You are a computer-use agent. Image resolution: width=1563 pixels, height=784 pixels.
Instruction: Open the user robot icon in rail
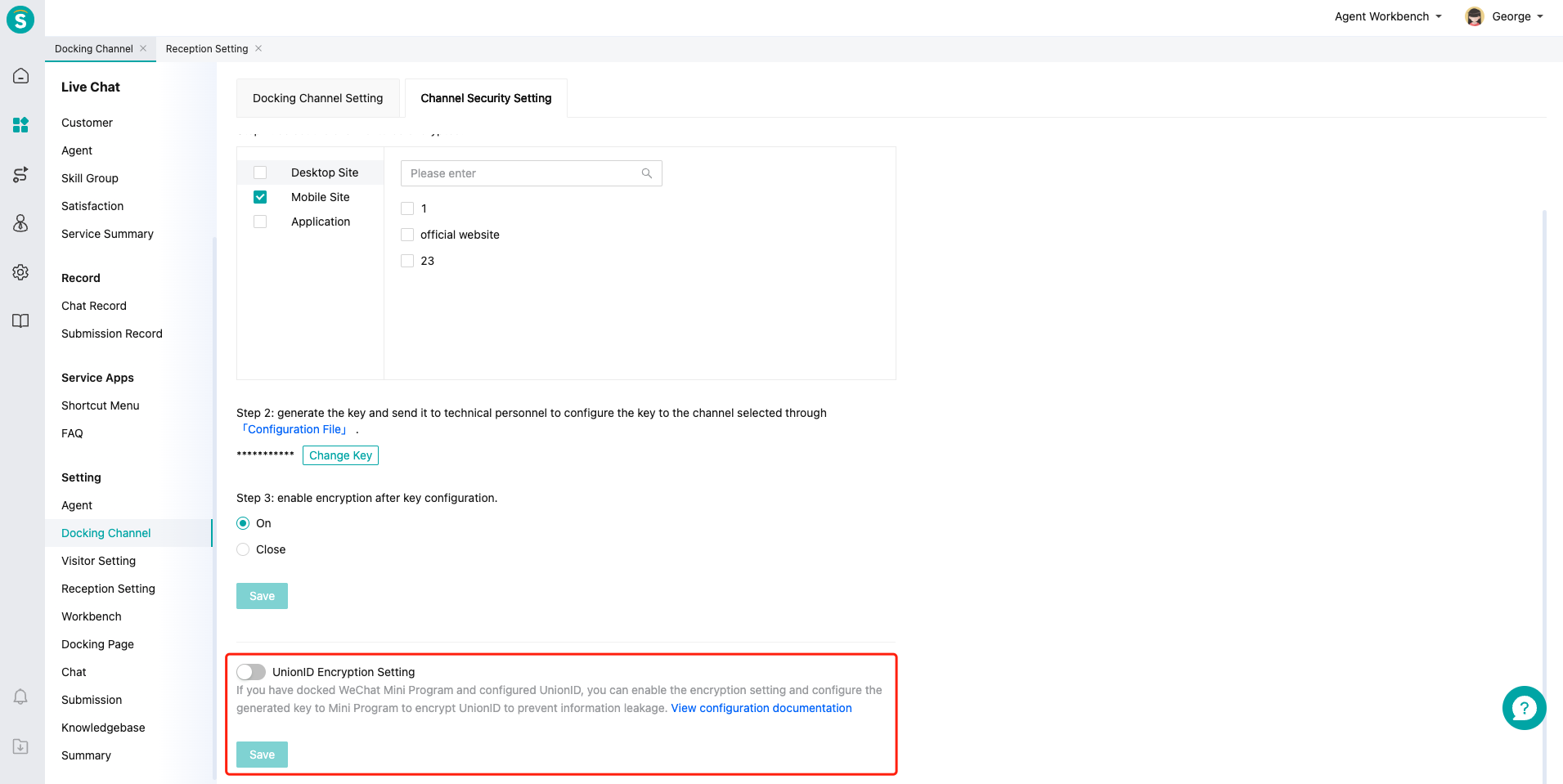tap(21, 223)
